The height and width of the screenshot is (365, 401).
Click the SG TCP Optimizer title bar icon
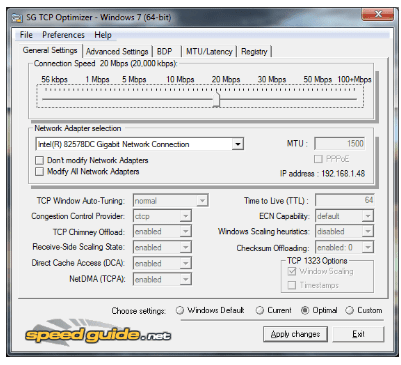[x=17, y=17]
